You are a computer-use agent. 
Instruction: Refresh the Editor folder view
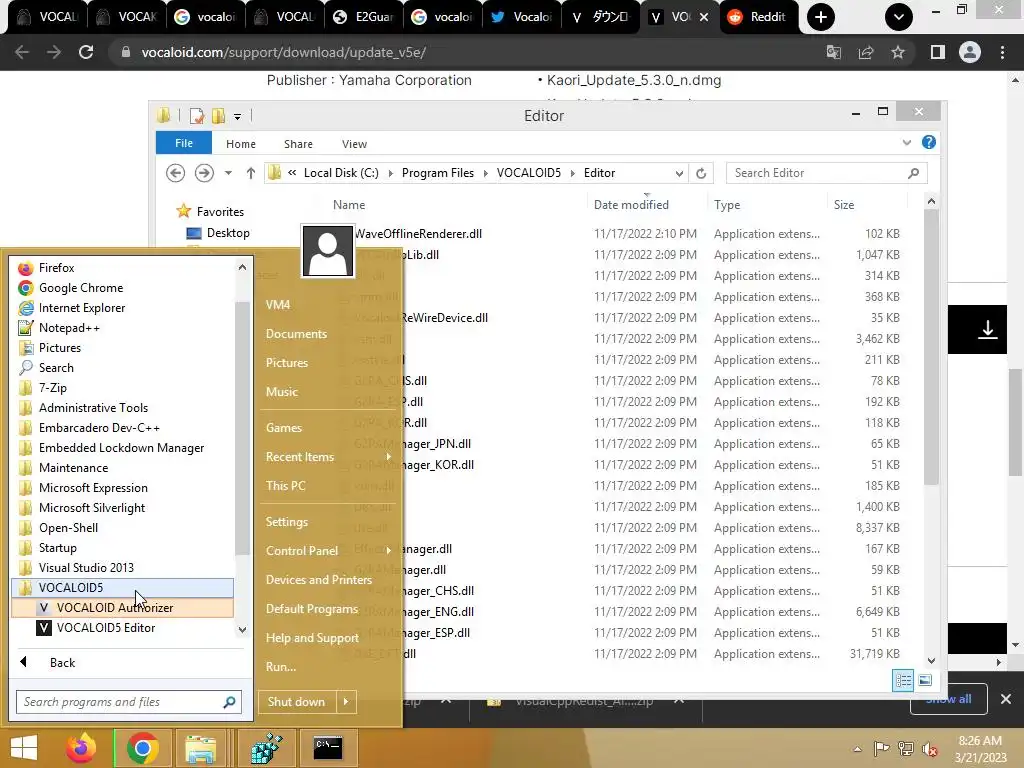[x=701, y=173]
